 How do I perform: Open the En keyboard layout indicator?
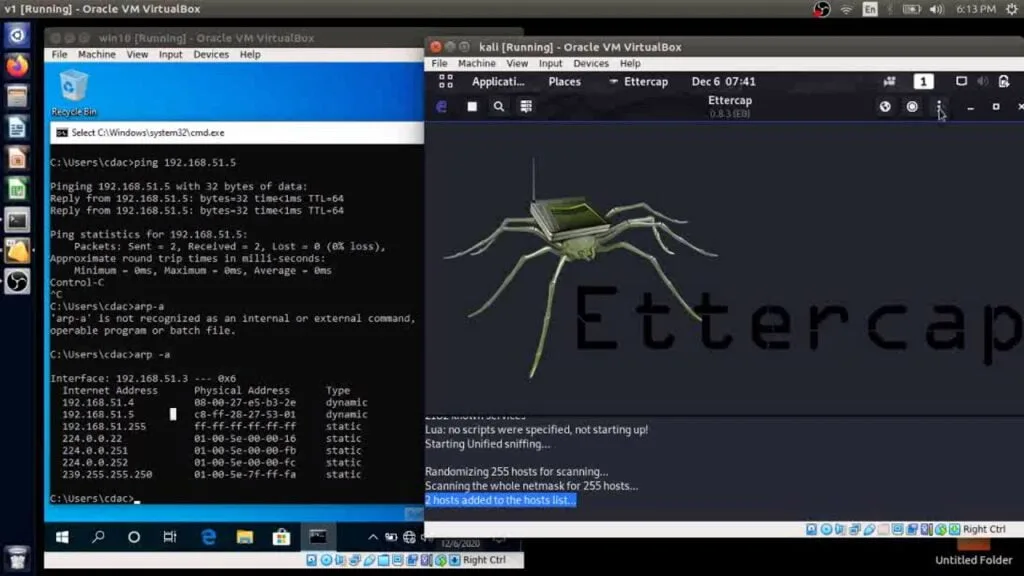(x=870, y=9)
